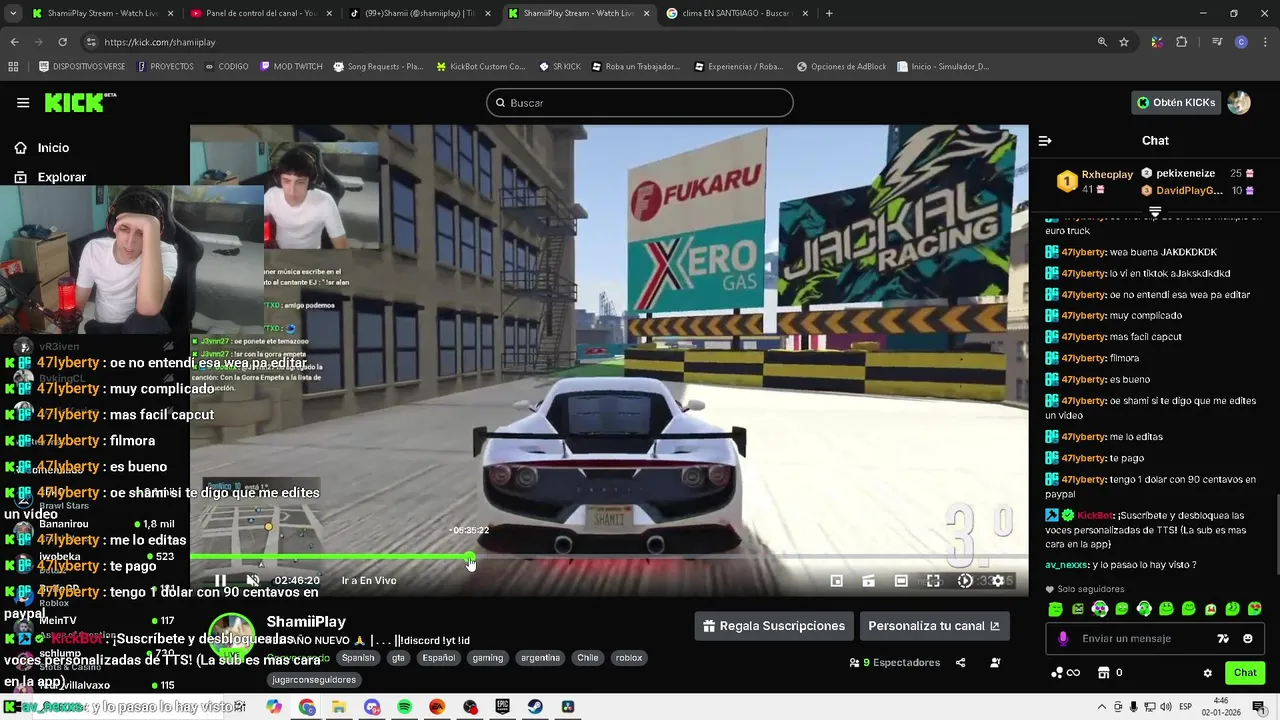Screen dimensions: 1280x720
Task: Bookmark this page with star icon
Action: pyautogui.click(x=1124, y=42)
